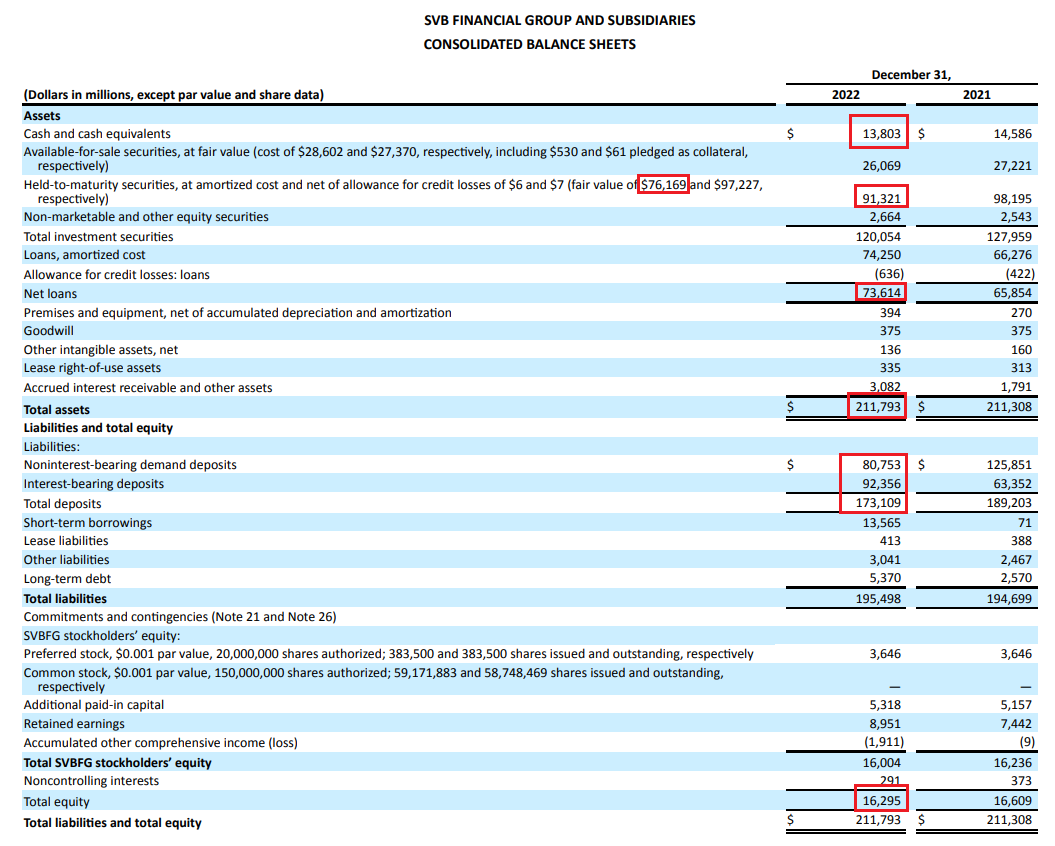Select the held-to-maturity amount 91,321
This screenshot has width=1055, height=846.
tap(881, 199)
